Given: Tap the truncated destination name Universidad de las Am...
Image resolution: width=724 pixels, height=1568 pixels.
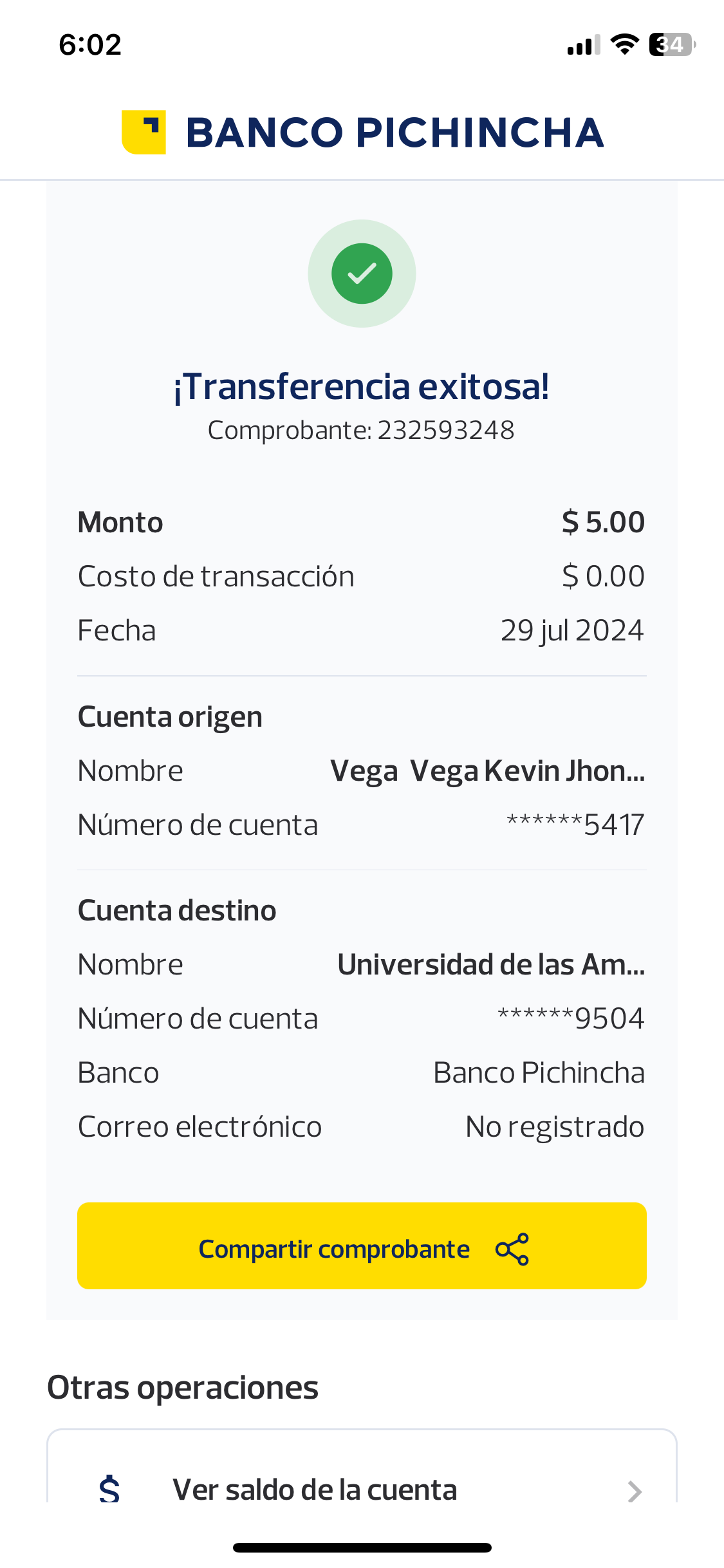Looking at the screenshot, I should 491,965.
